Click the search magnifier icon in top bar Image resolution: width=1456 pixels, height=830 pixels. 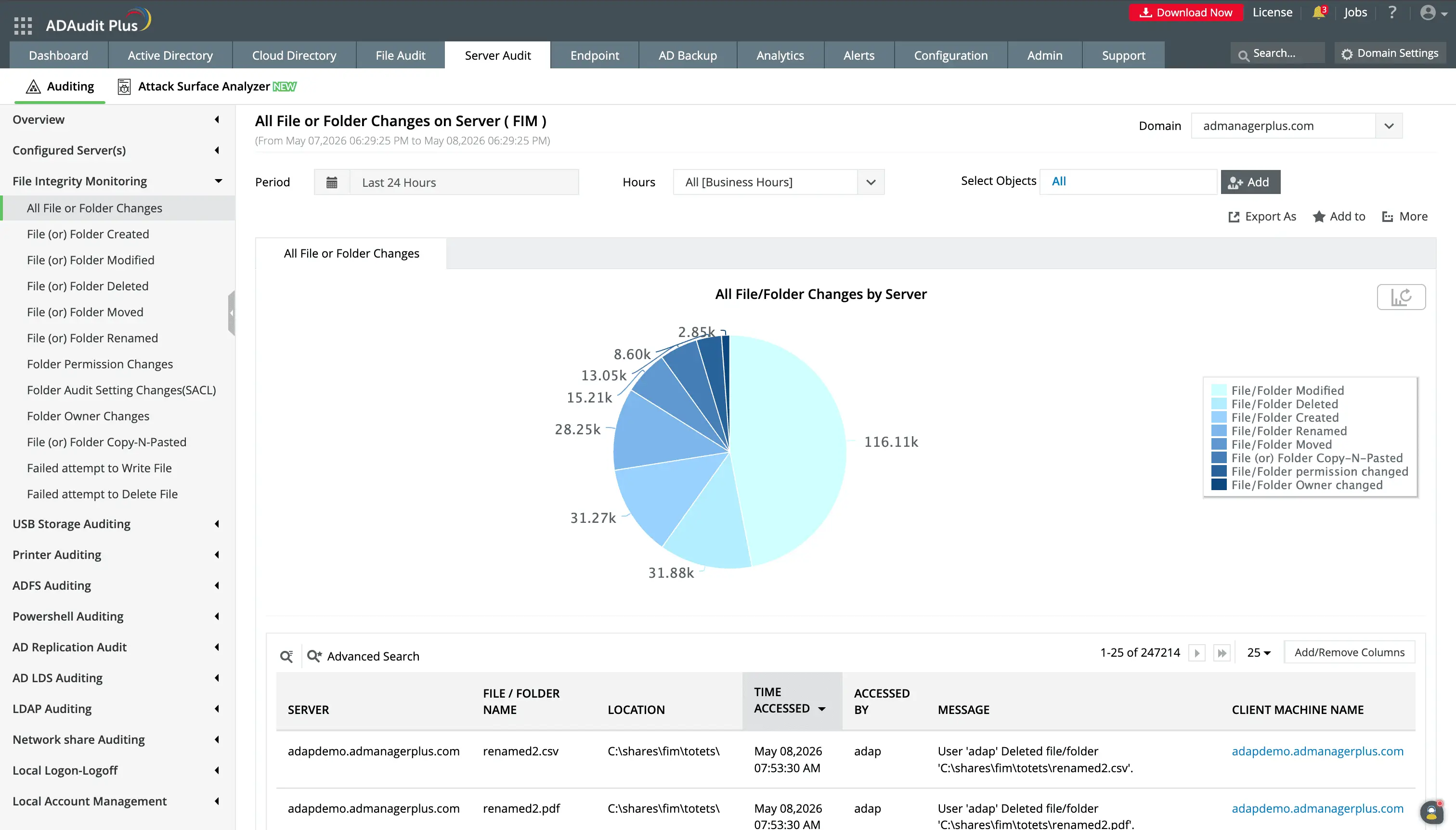1243,55
